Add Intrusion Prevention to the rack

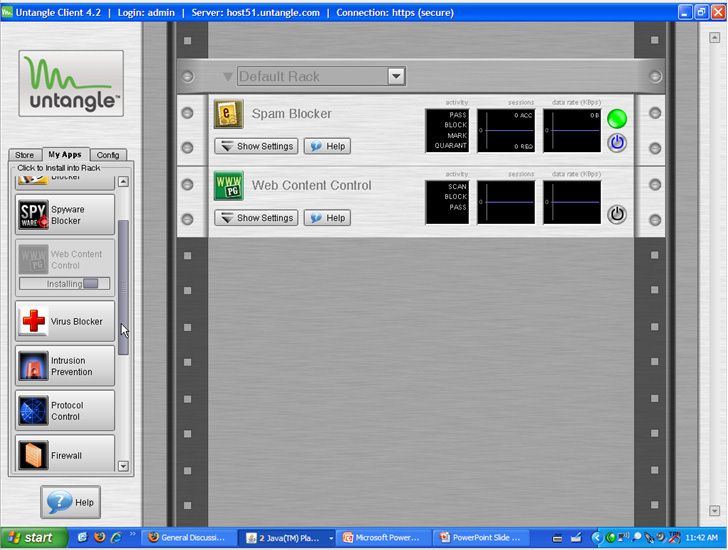(65, 366)
